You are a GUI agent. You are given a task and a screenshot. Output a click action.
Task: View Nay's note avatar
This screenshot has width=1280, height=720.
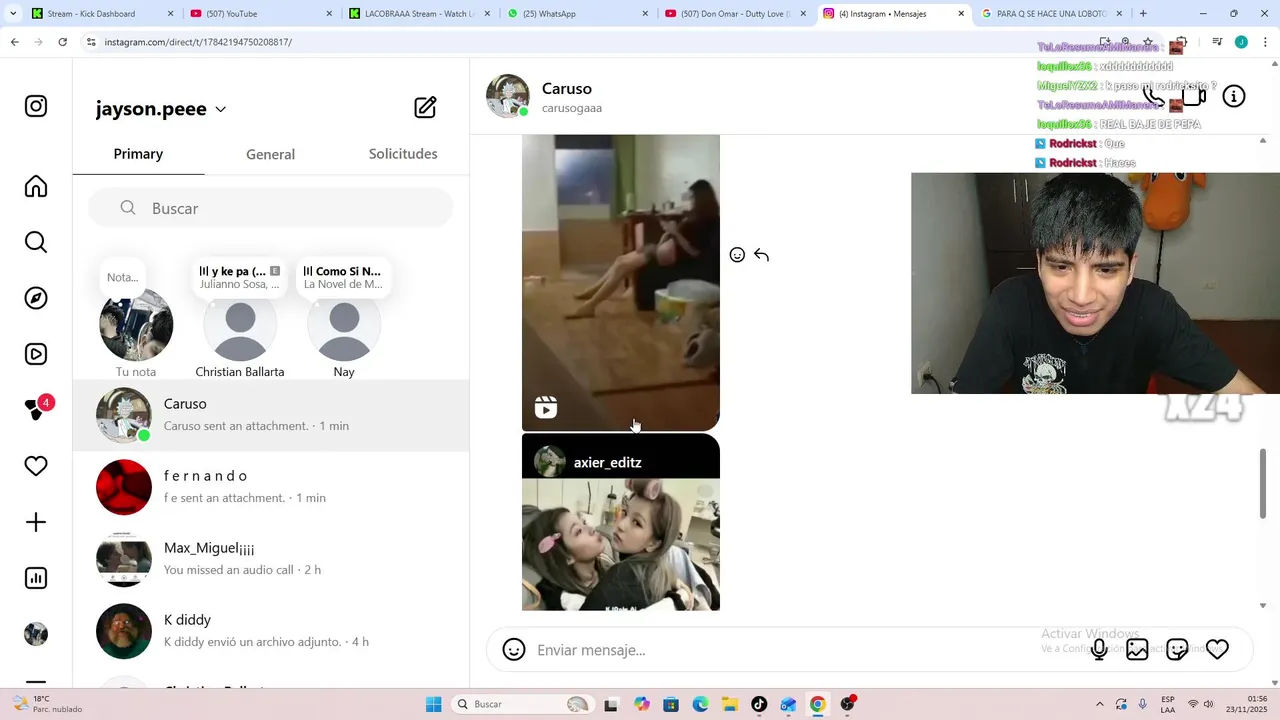(x=344, y=324)
